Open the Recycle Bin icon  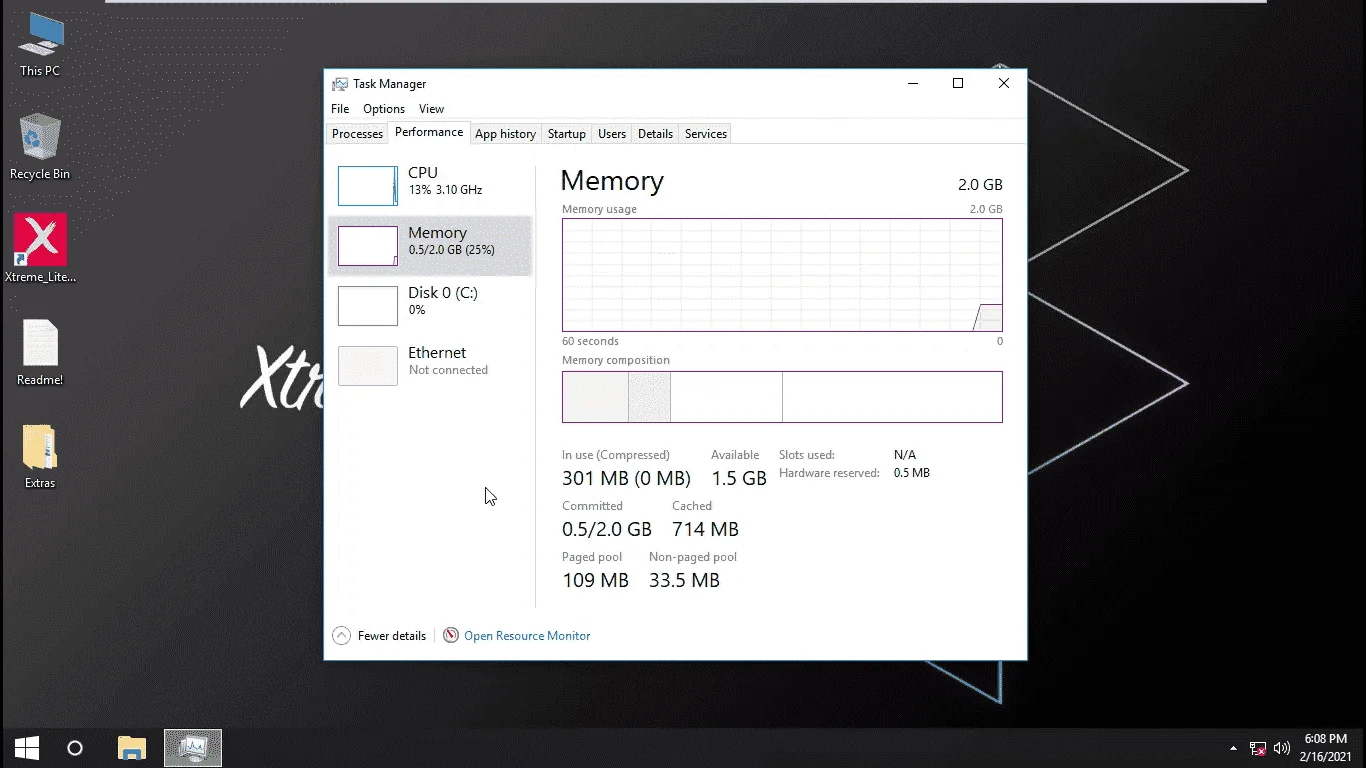click(40, 147)
